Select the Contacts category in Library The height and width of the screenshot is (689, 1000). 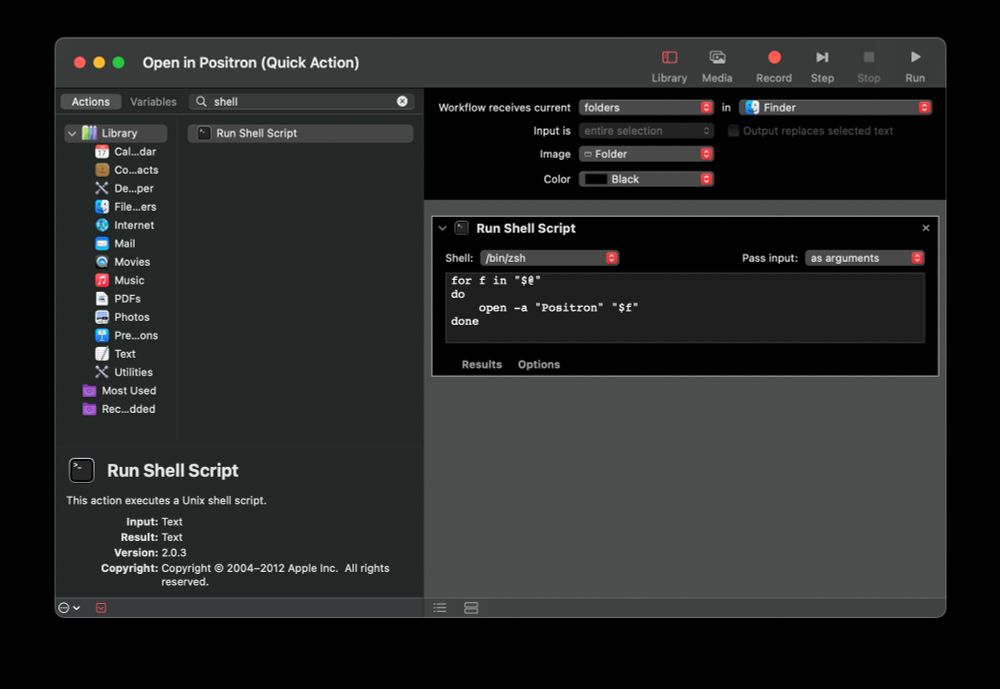point(127,170)
